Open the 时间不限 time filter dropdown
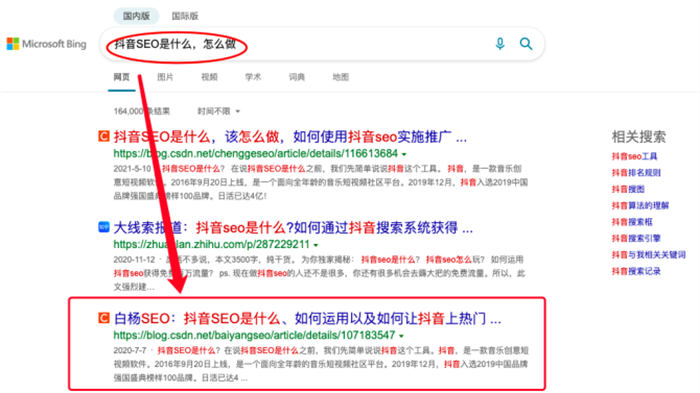This screenshot has height=393, width=700. [x=219, y=111]
